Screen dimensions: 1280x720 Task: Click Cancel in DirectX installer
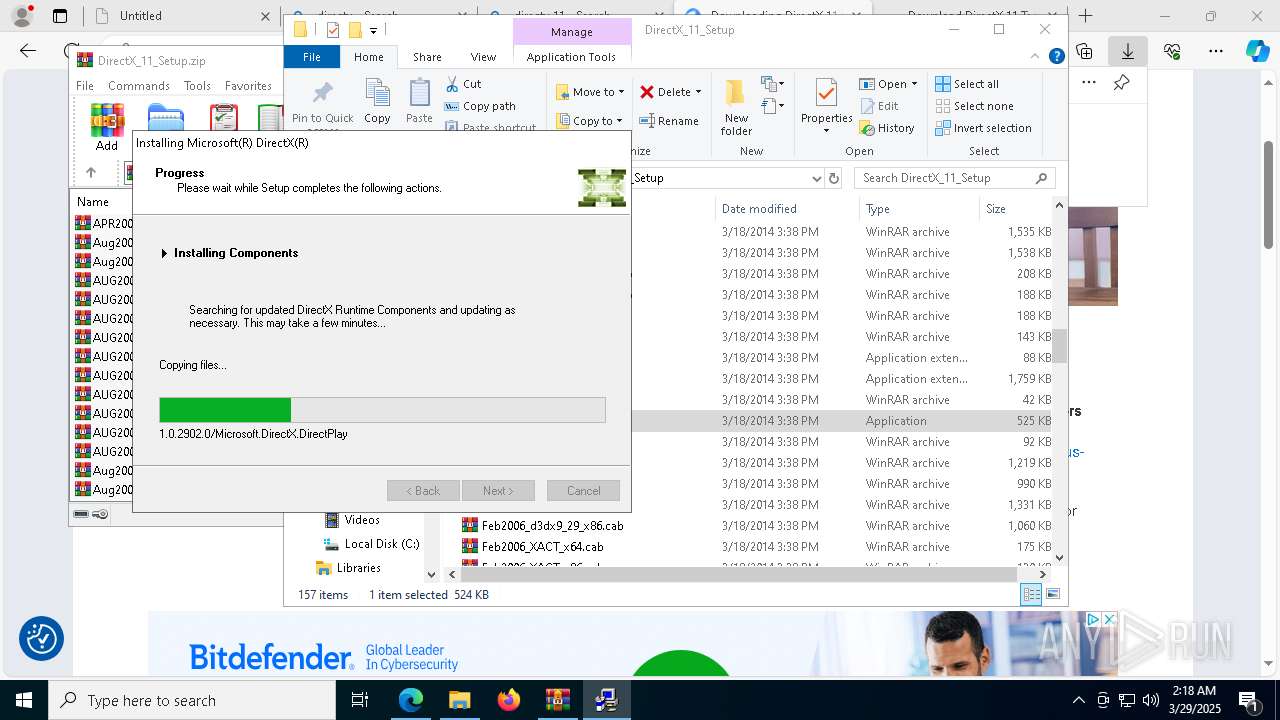click(584, 491)
